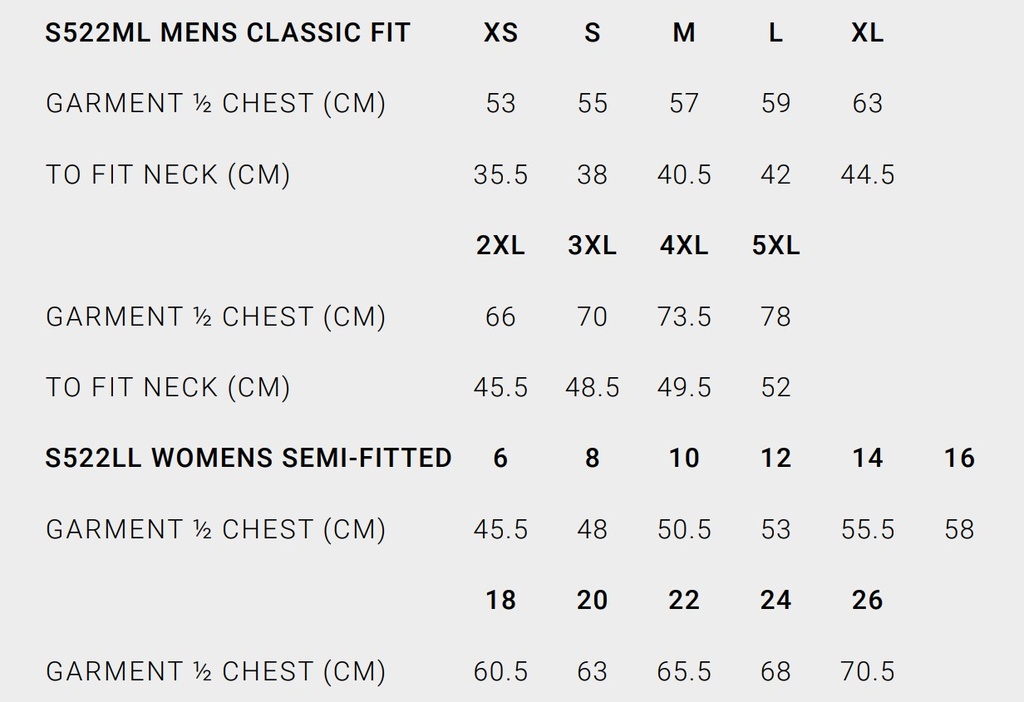Click the 35.5 neck value under XS

pyautogui.click(x=500, y=175)
